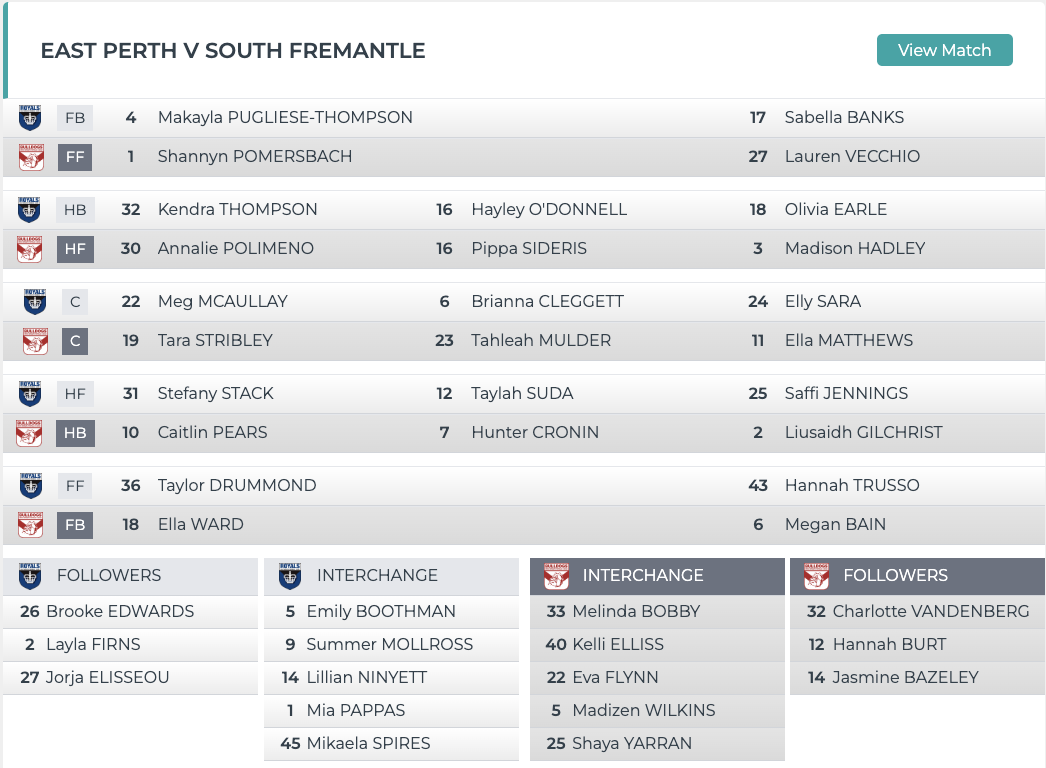Image resolution: width=1046 pixels, height=768 pixels.
Task: Open the EAST PERTH V SOUTH FREMANTLE match heading
Action: 231,50
